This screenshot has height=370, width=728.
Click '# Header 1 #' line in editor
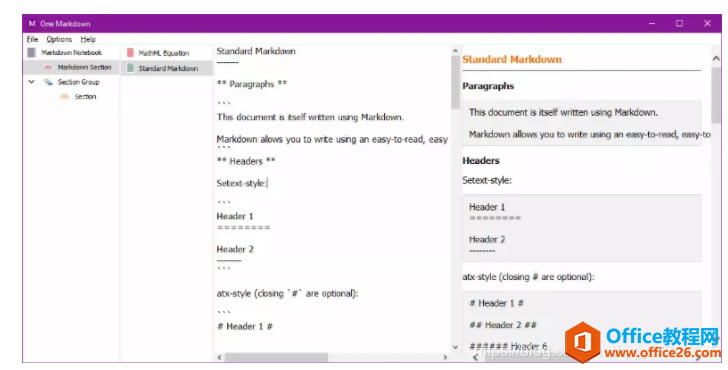pyautogui.click(x=245, y=326)
